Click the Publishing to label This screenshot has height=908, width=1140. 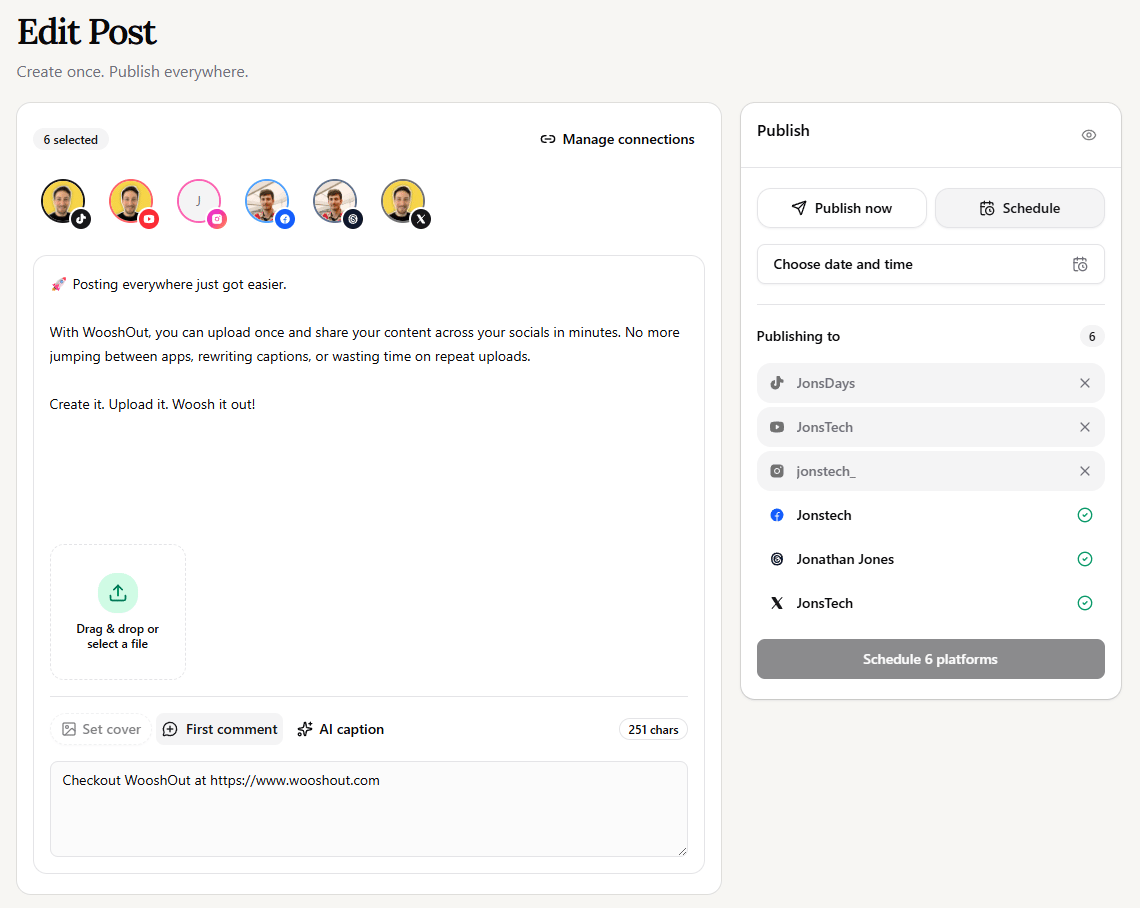click(798, 337)
